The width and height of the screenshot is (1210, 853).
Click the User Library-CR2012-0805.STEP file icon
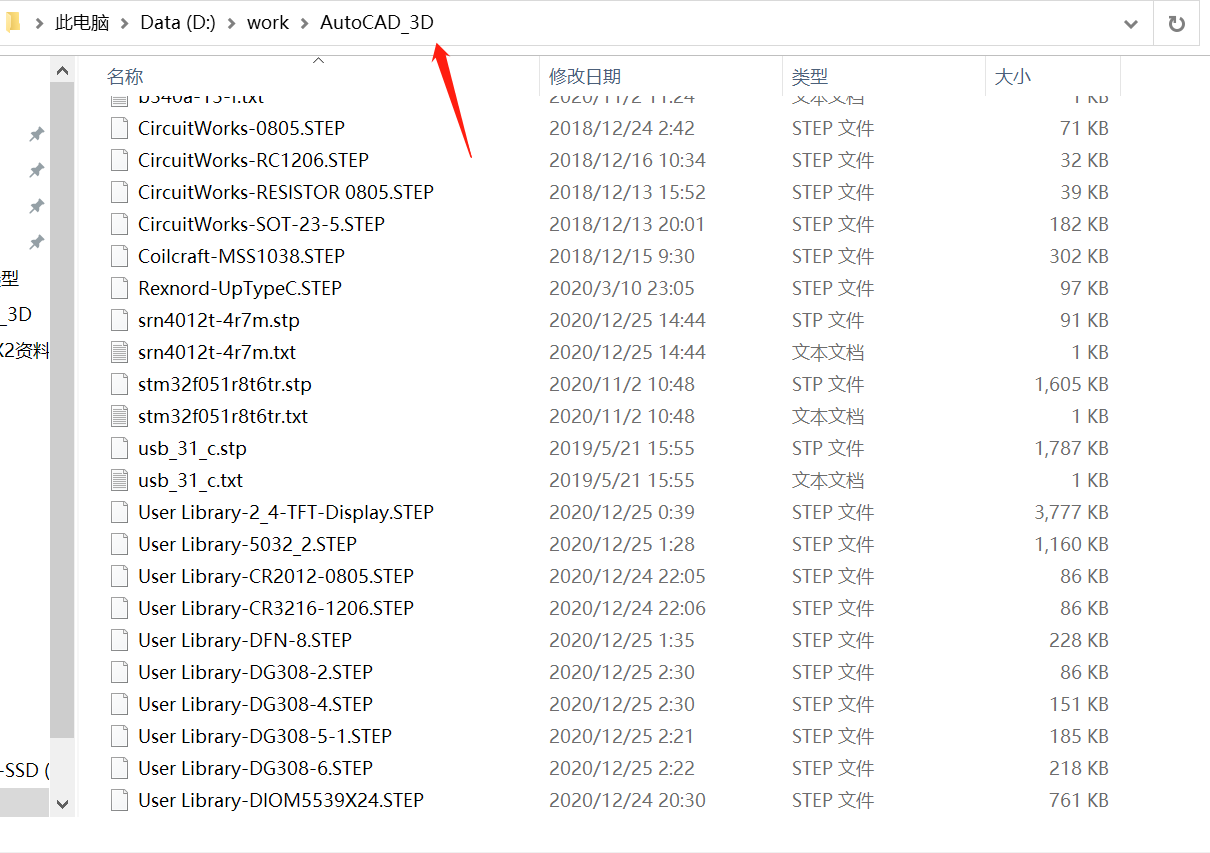point(120,576)
